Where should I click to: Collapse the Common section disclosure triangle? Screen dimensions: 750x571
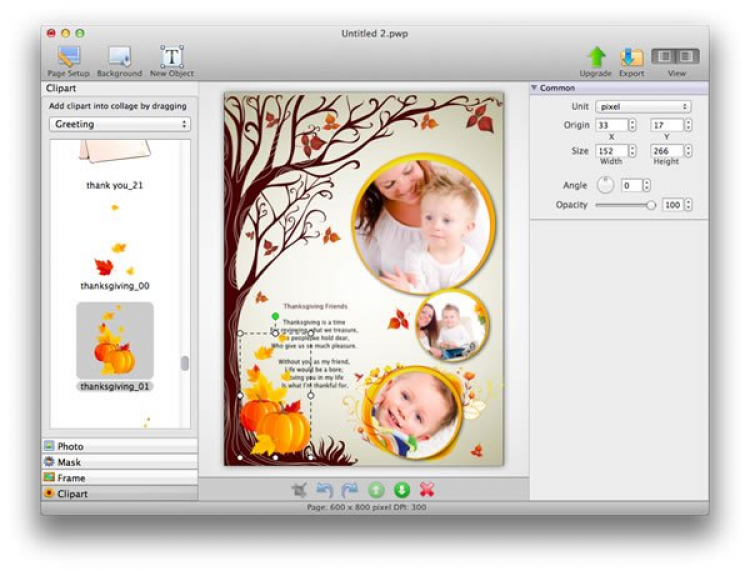535,88
